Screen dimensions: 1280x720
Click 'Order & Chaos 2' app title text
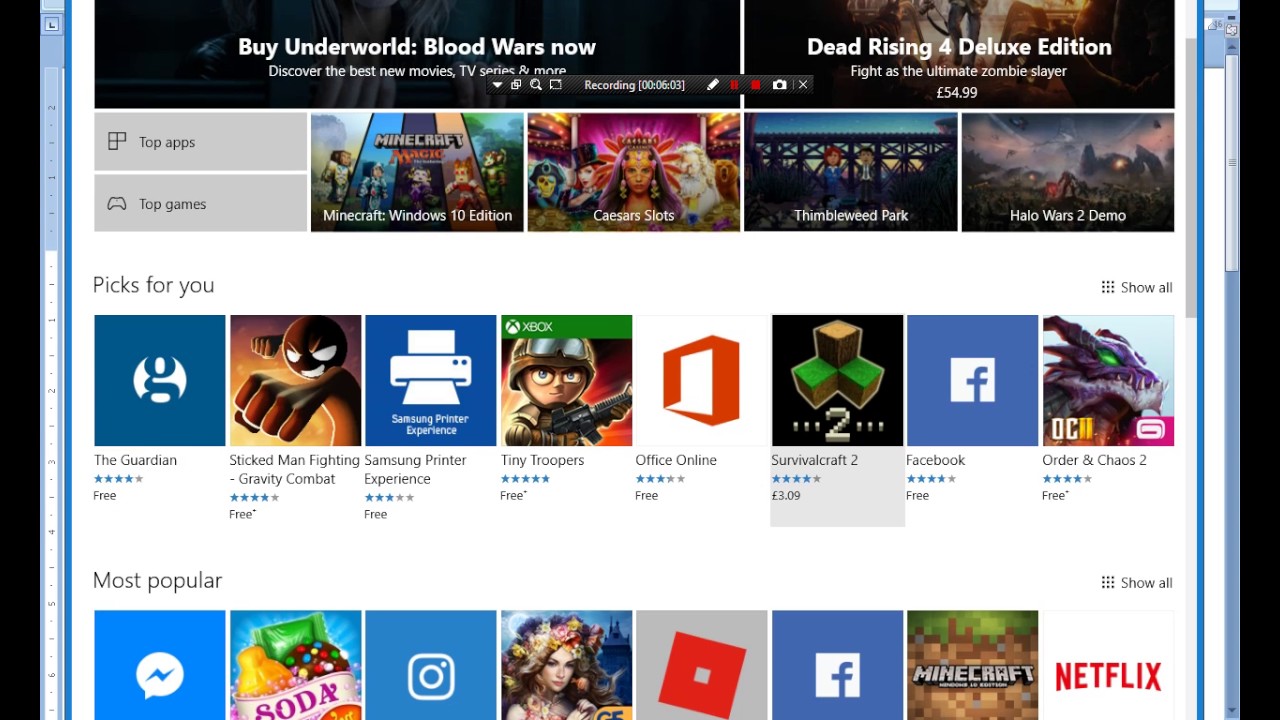1094,460
